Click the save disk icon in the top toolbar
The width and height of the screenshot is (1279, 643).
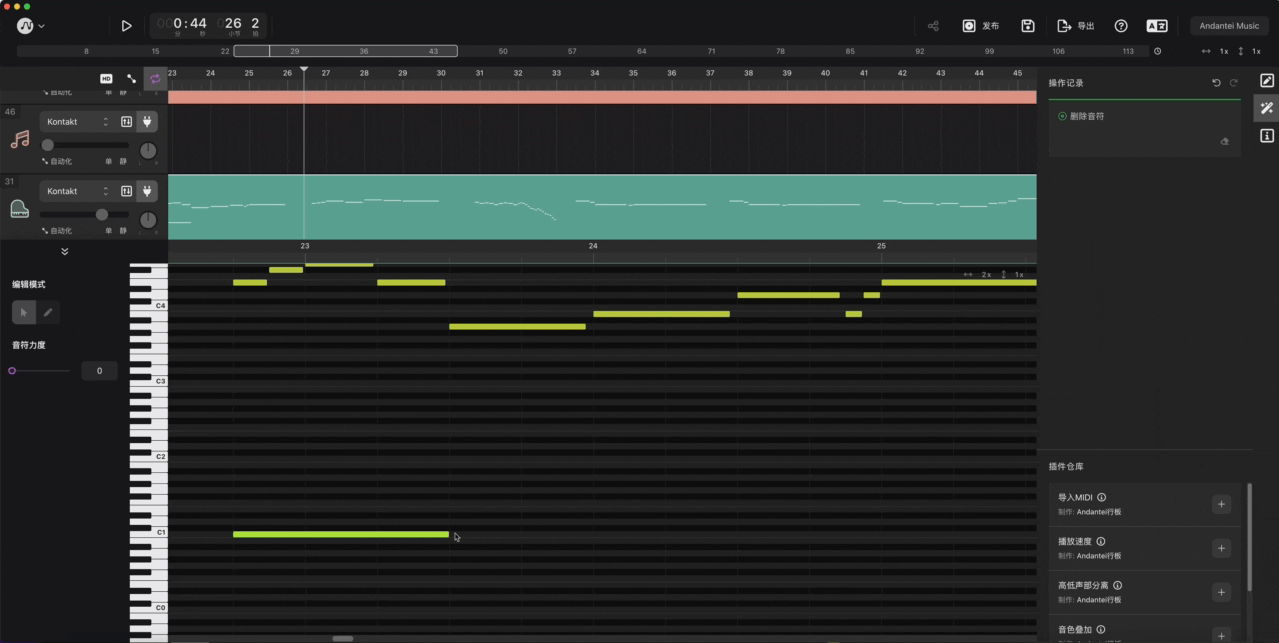[1028, 25]
